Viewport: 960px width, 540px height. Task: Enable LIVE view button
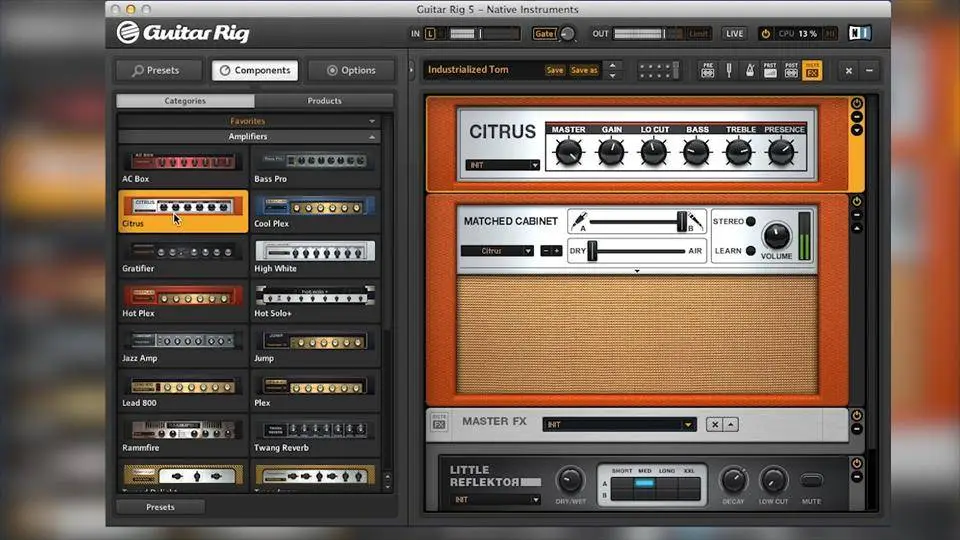[734, 34]
